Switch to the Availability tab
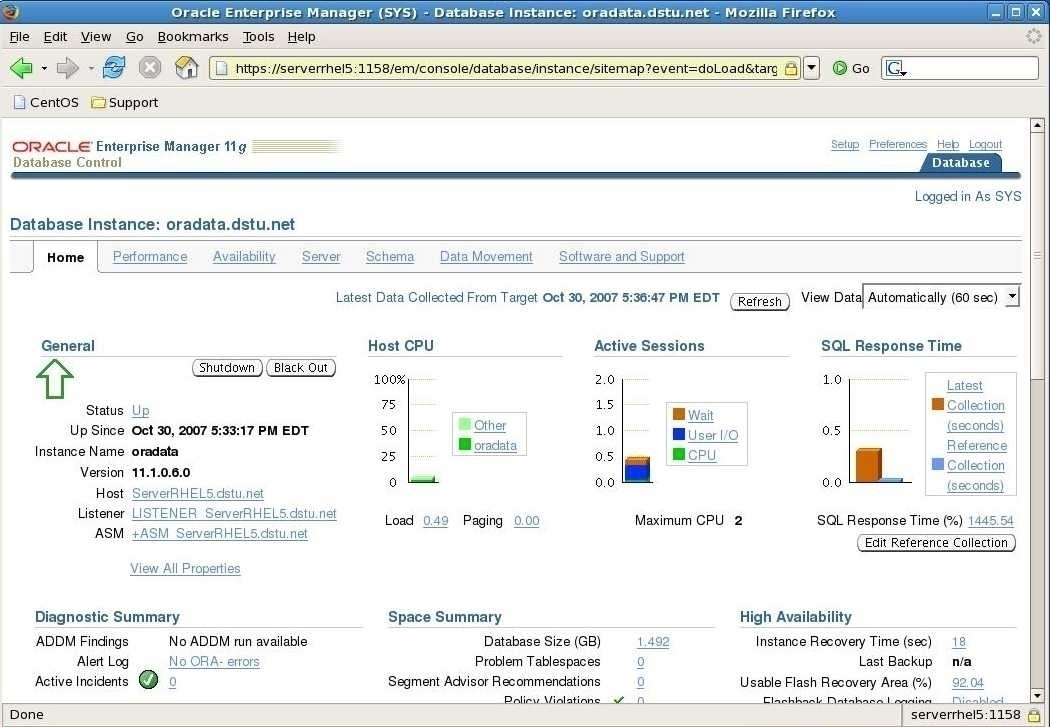This screenshot has height=727, width=1050. coord(244,256)
